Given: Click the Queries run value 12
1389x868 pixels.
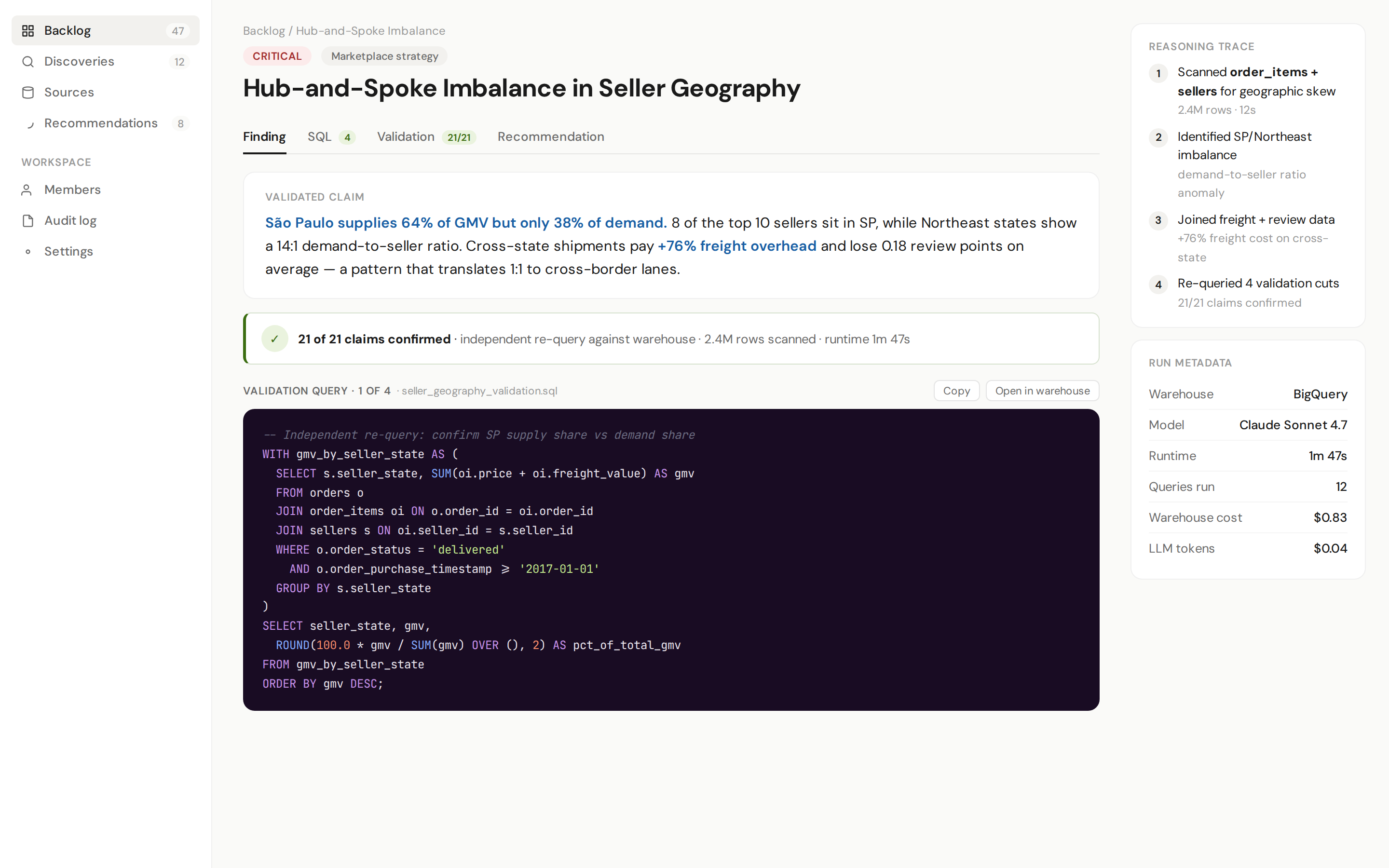Looking at the screenshot, I should pos(1341,487).
